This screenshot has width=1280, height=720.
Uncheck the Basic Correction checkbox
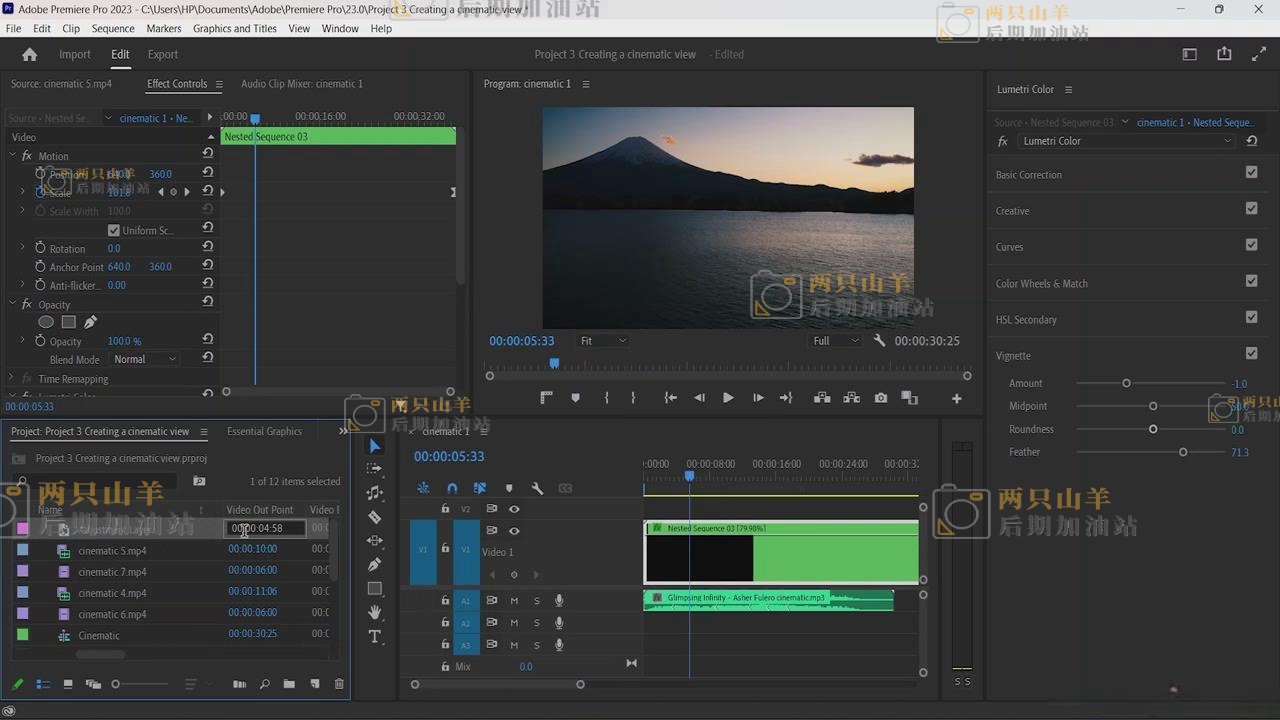1251,173
